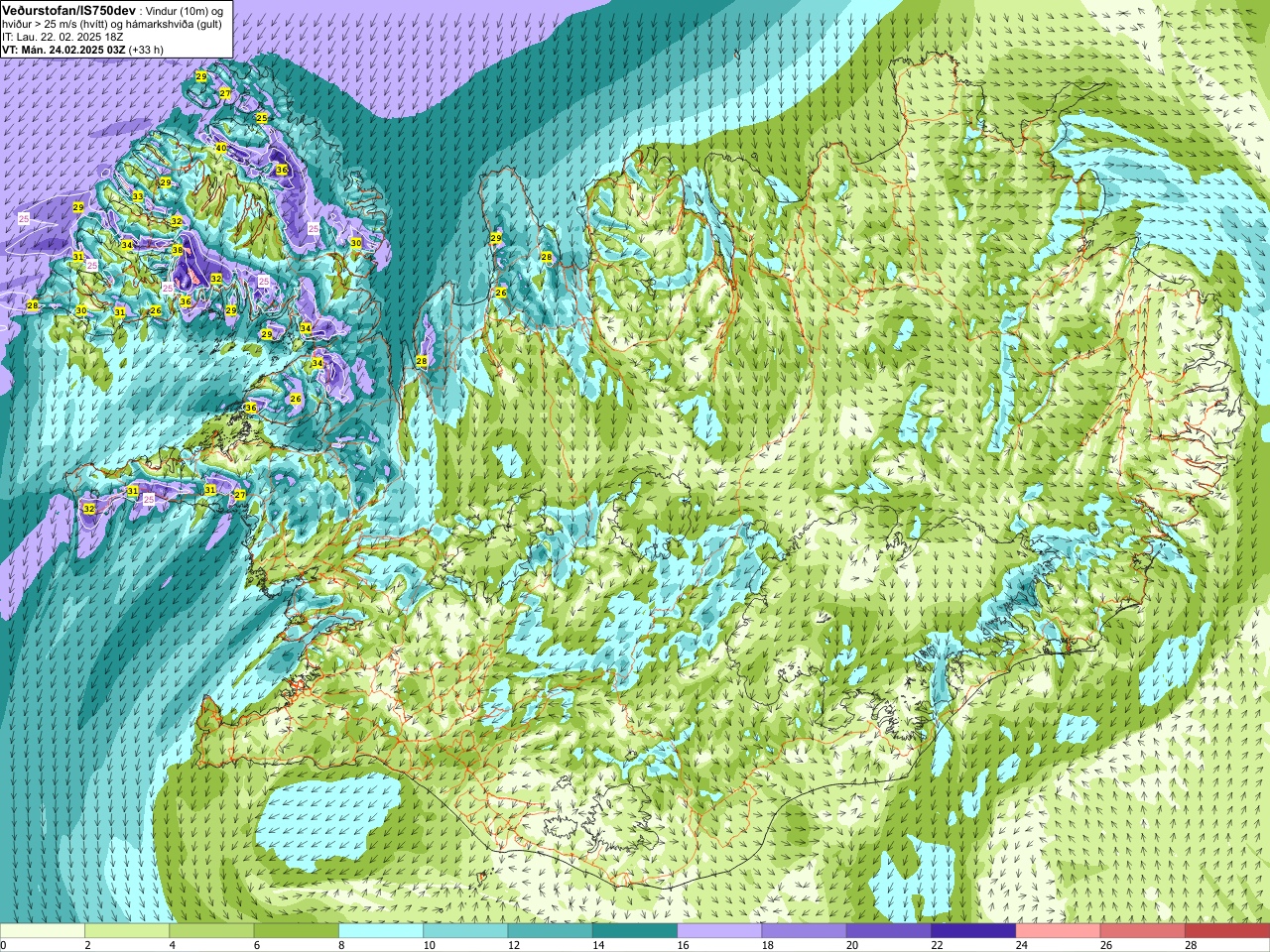Click the 24–26 m/s pink legend swatch

[x=1059, y=931]
